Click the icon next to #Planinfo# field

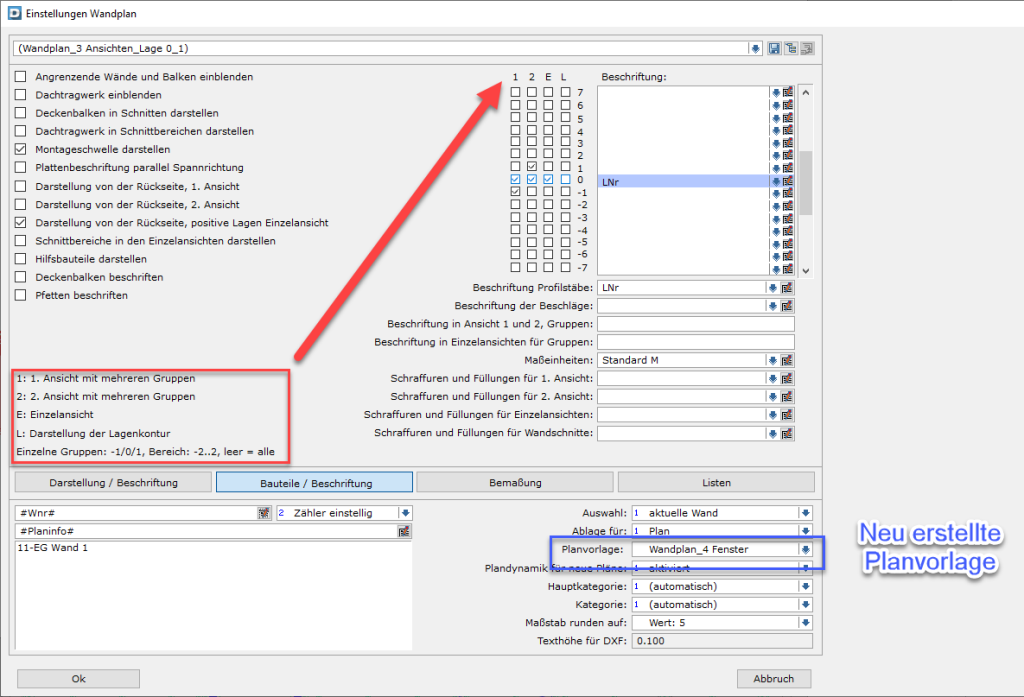pos(404,531)
